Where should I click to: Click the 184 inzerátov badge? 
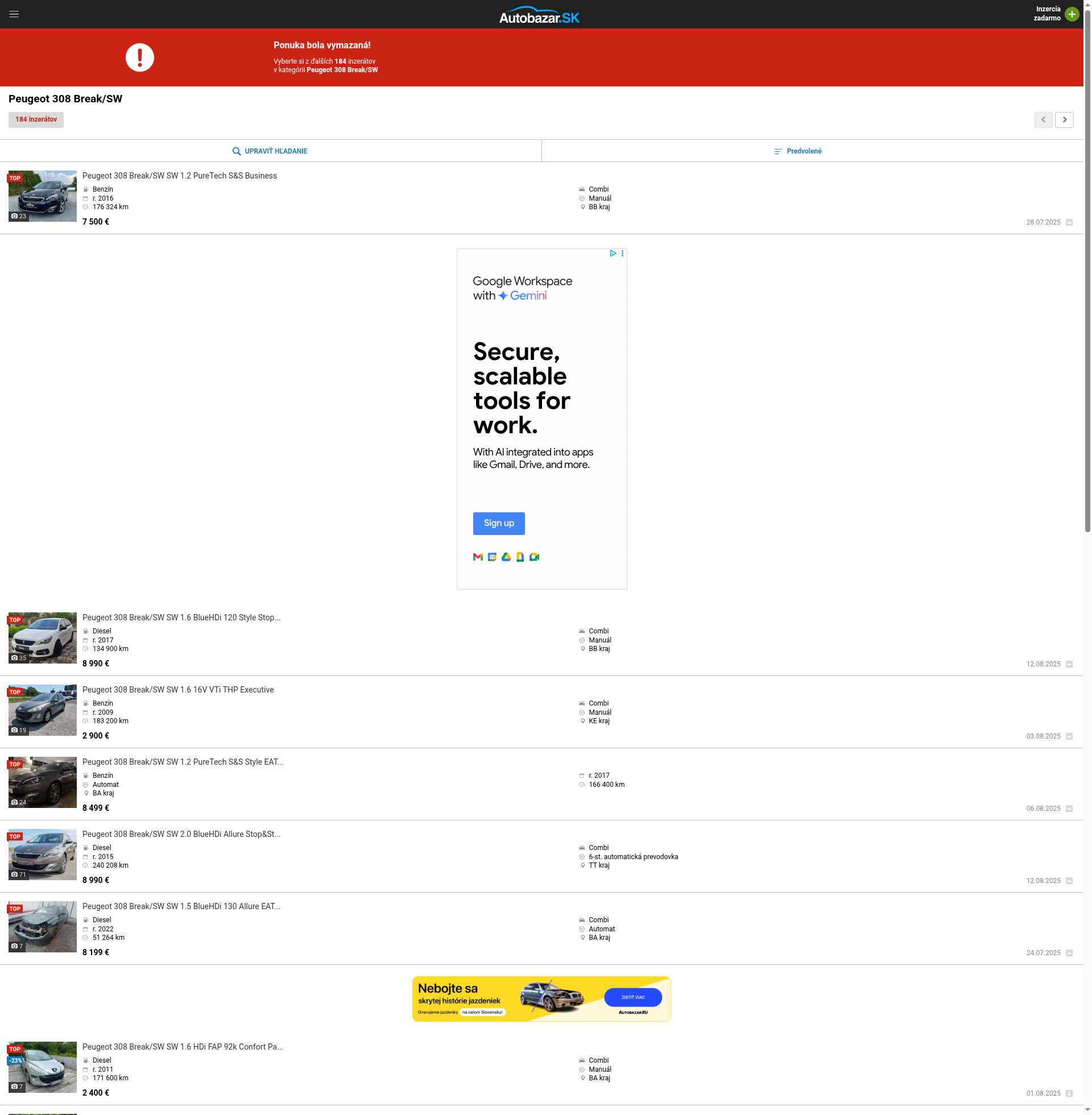point(36,120)
